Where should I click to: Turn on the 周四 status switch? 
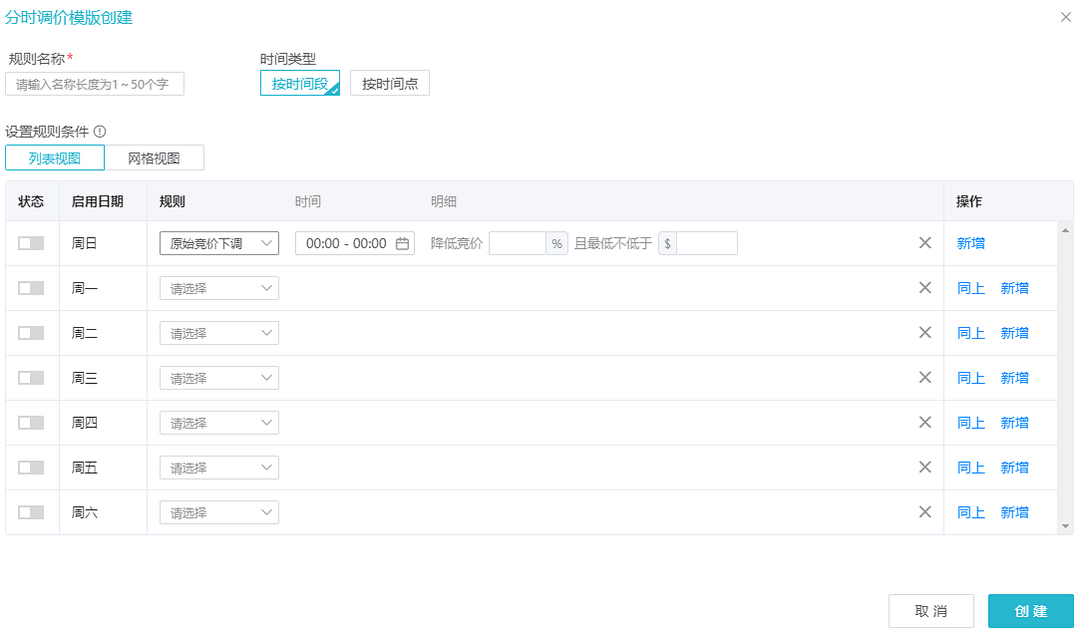[31, 422]
